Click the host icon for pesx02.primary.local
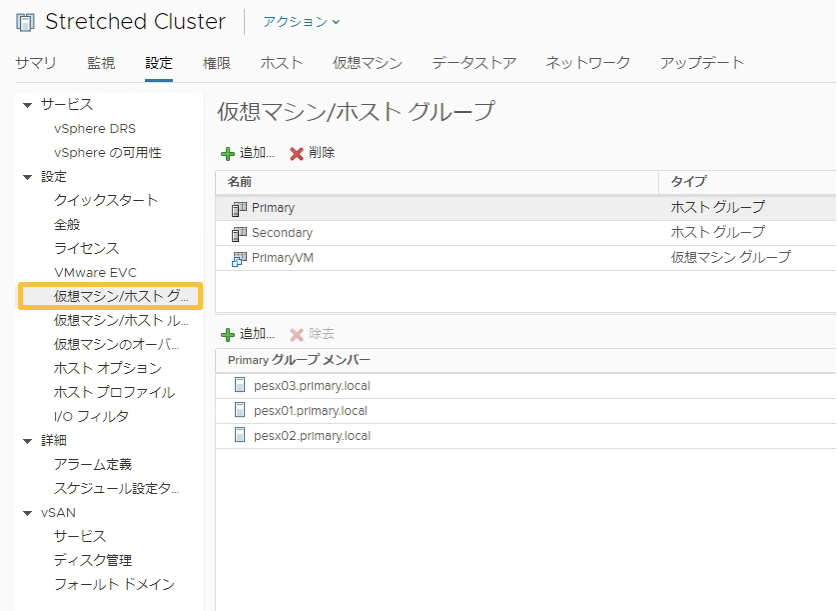The image size is (837, 611). pos(240,435)
